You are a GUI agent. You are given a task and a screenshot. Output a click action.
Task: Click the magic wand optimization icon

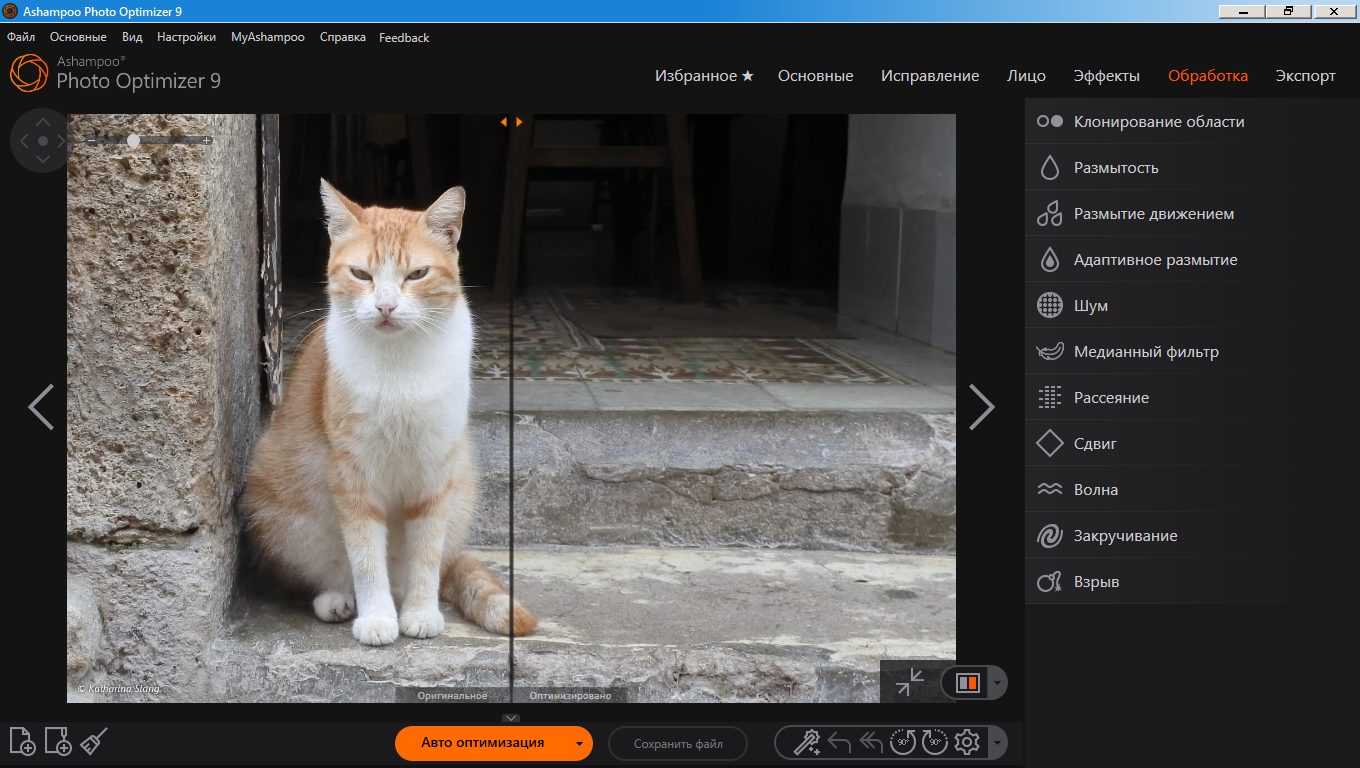coord(806,742)
